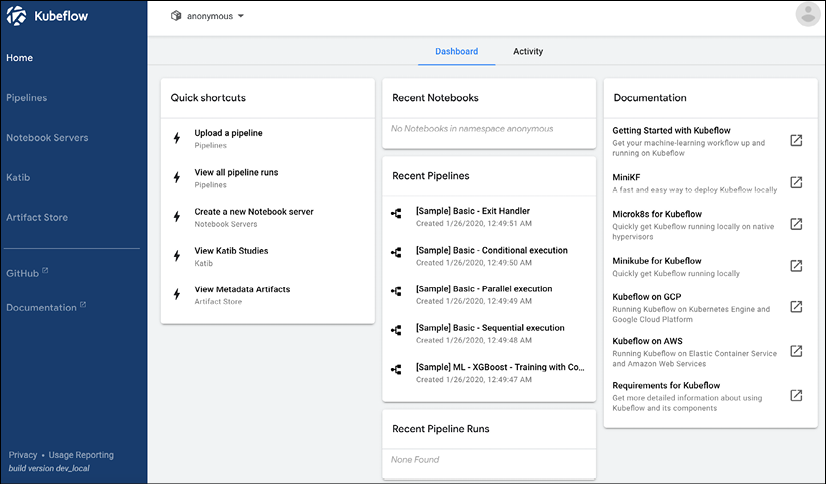Click the 'Recent Notebooks' card heading
This screenshot has width=826, height=484.
pyautogui.click(x=435, y=97)
